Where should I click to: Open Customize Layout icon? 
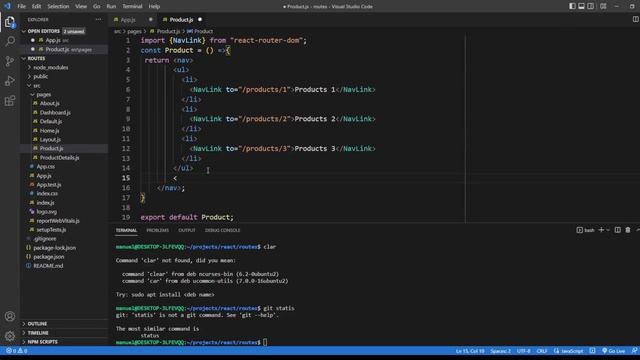click(x=603, y=6)
